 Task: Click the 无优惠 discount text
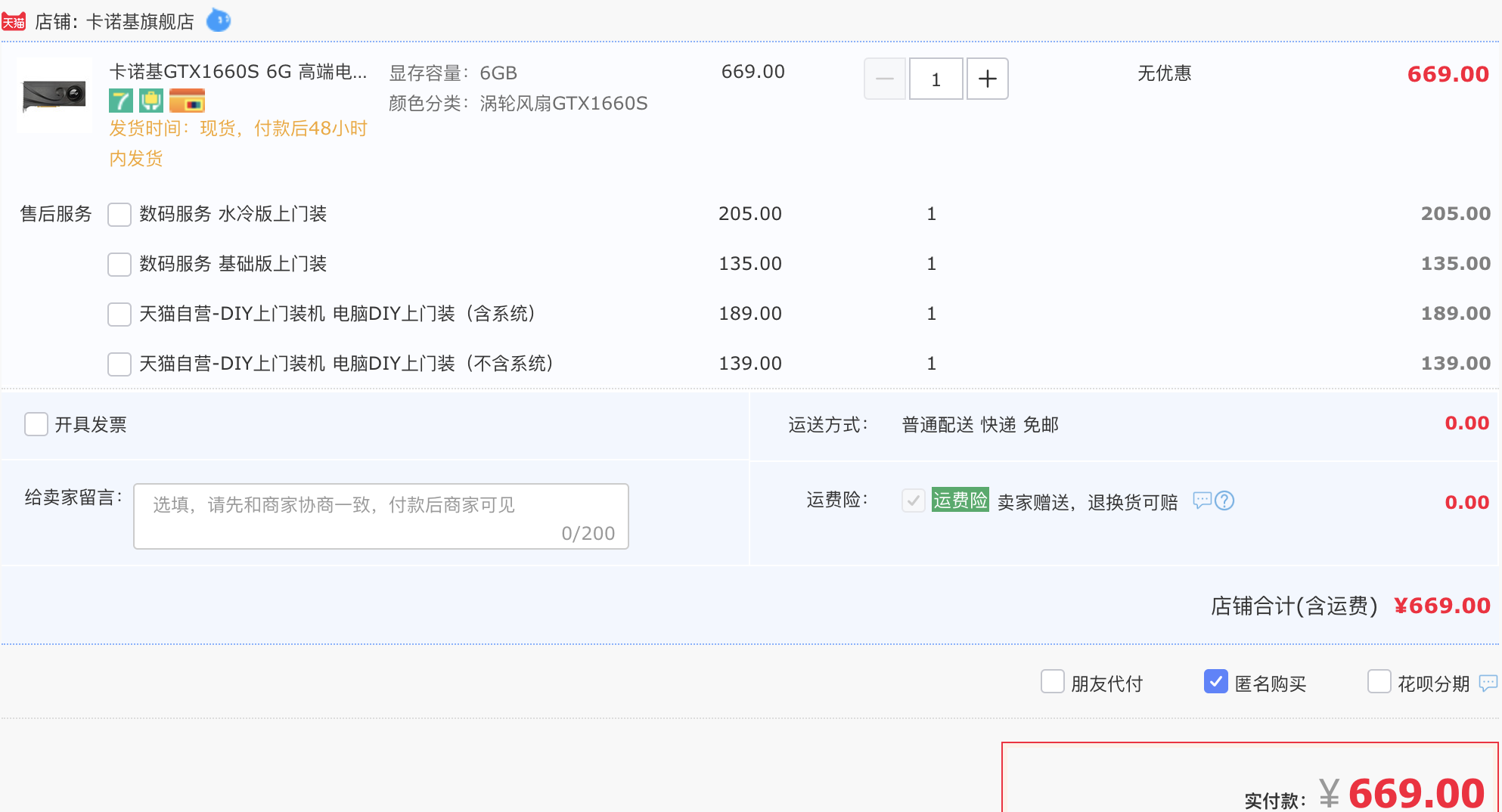(x=1165, y=73)
